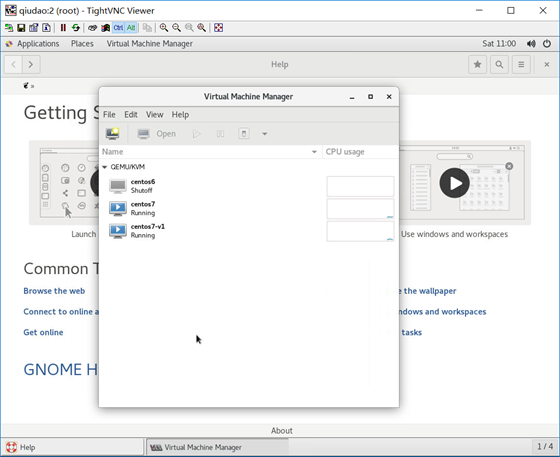Open the Help hamburger menu

(521, 65)
